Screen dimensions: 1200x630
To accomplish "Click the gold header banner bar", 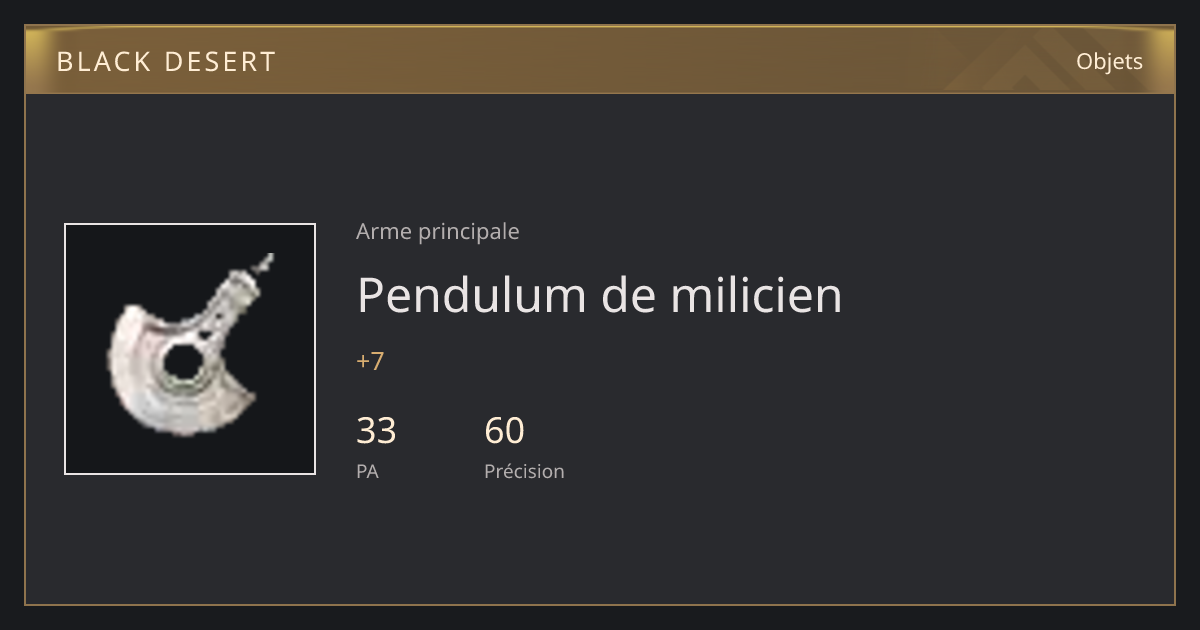I will (600, 60).
